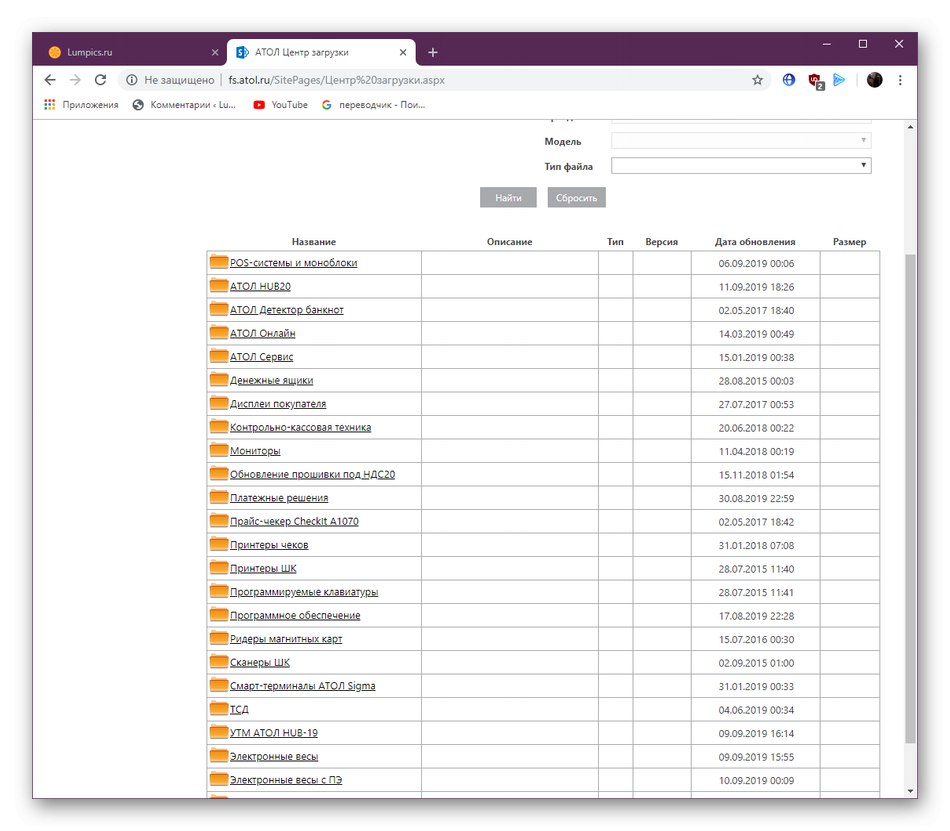
Task: Click the date 11.09.2019 18:26
Action: coord(756,287)
